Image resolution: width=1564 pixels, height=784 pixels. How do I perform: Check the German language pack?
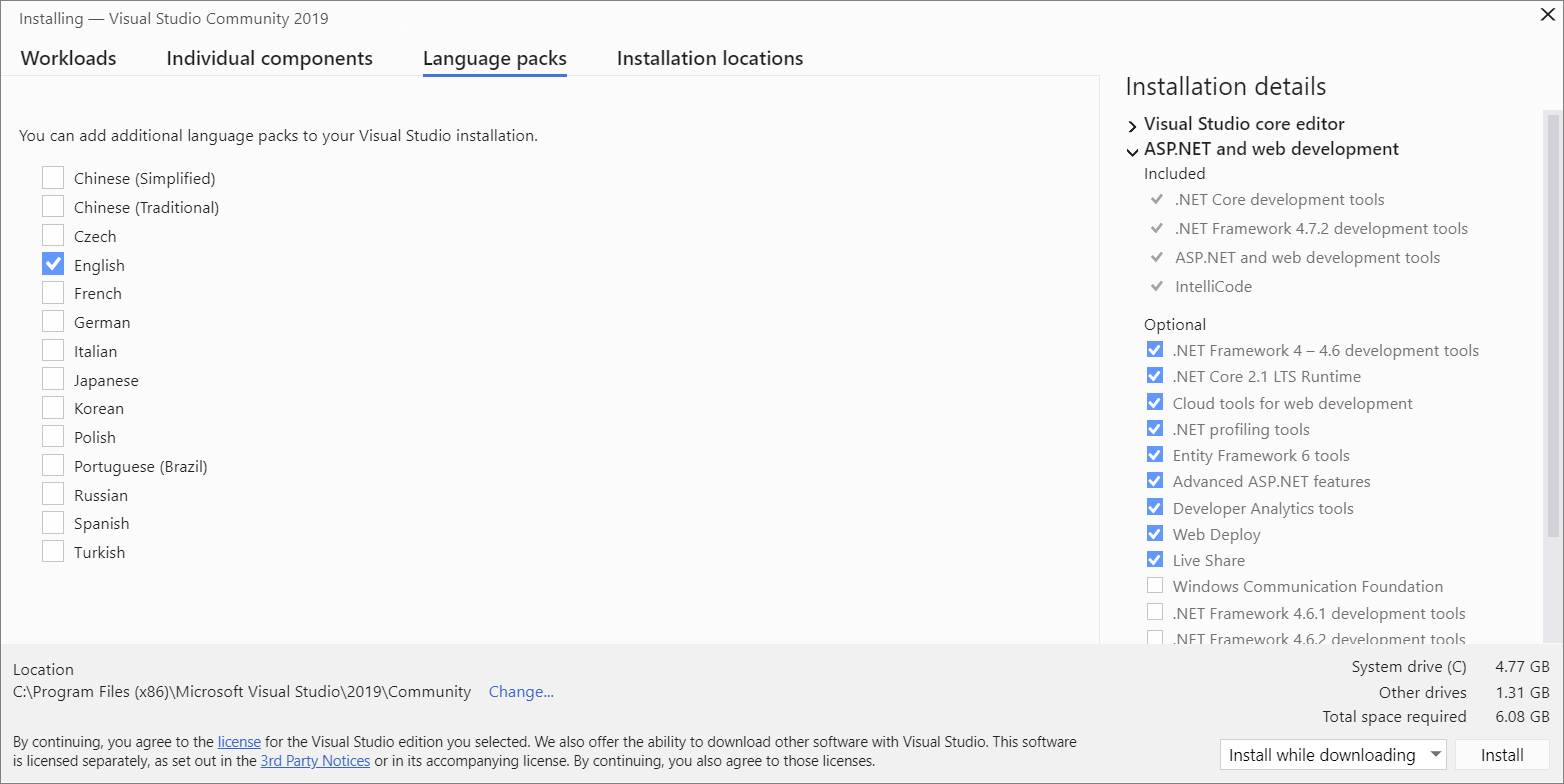tap(53, 321)
